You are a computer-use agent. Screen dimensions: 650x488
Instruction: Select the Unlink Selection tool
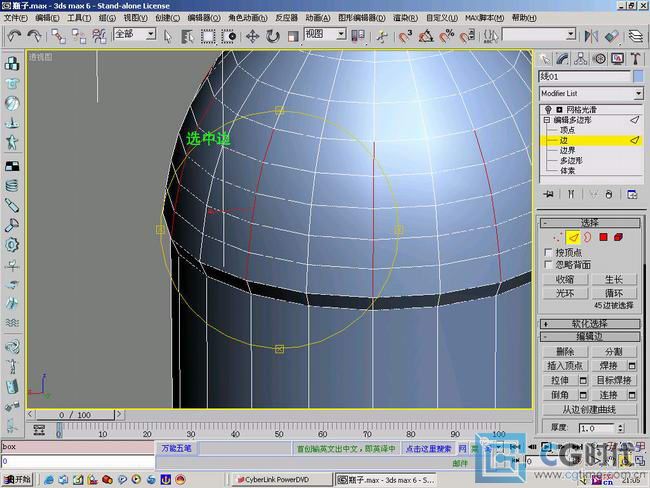tap(79, 36)
